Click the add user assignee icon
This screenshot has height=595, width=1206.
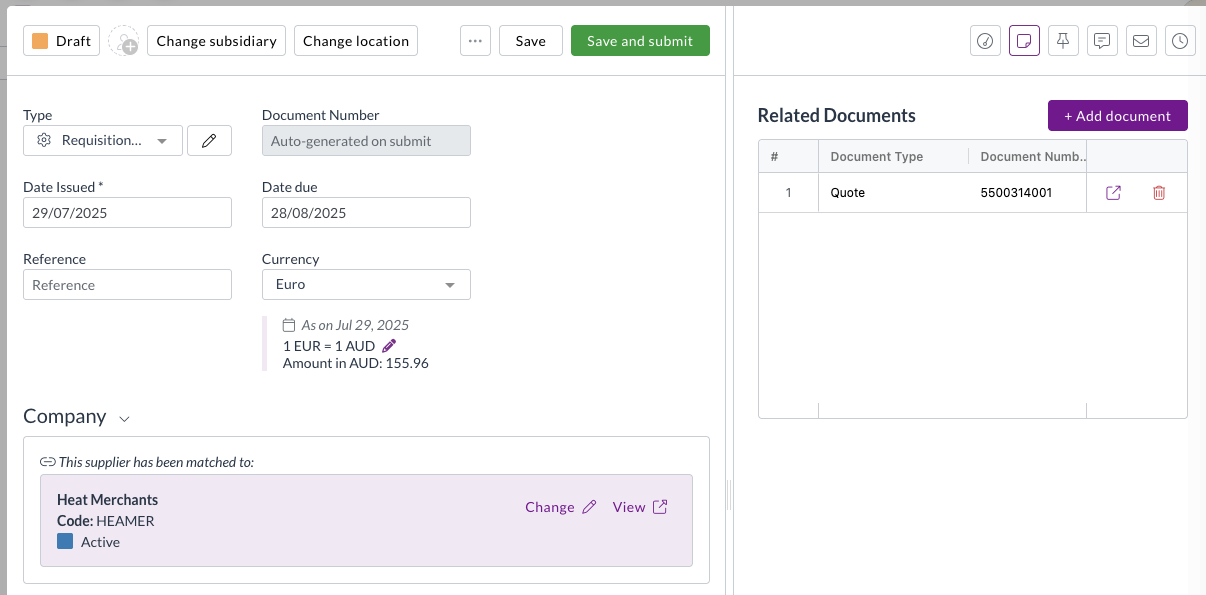pyautogui.click(x=124, y=41)
